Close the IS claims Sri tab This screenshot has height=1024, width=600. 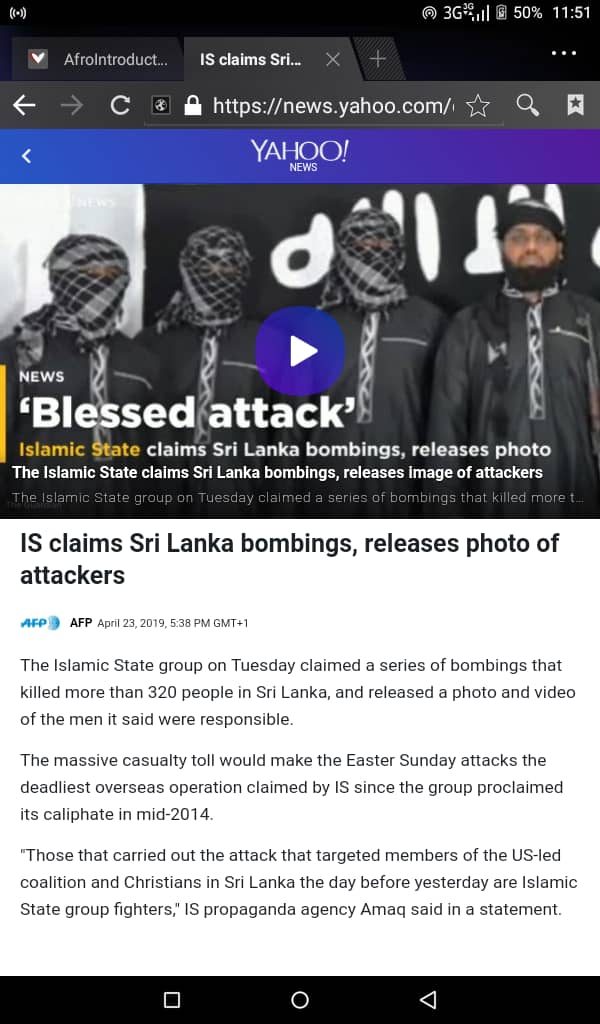point(333,59)
